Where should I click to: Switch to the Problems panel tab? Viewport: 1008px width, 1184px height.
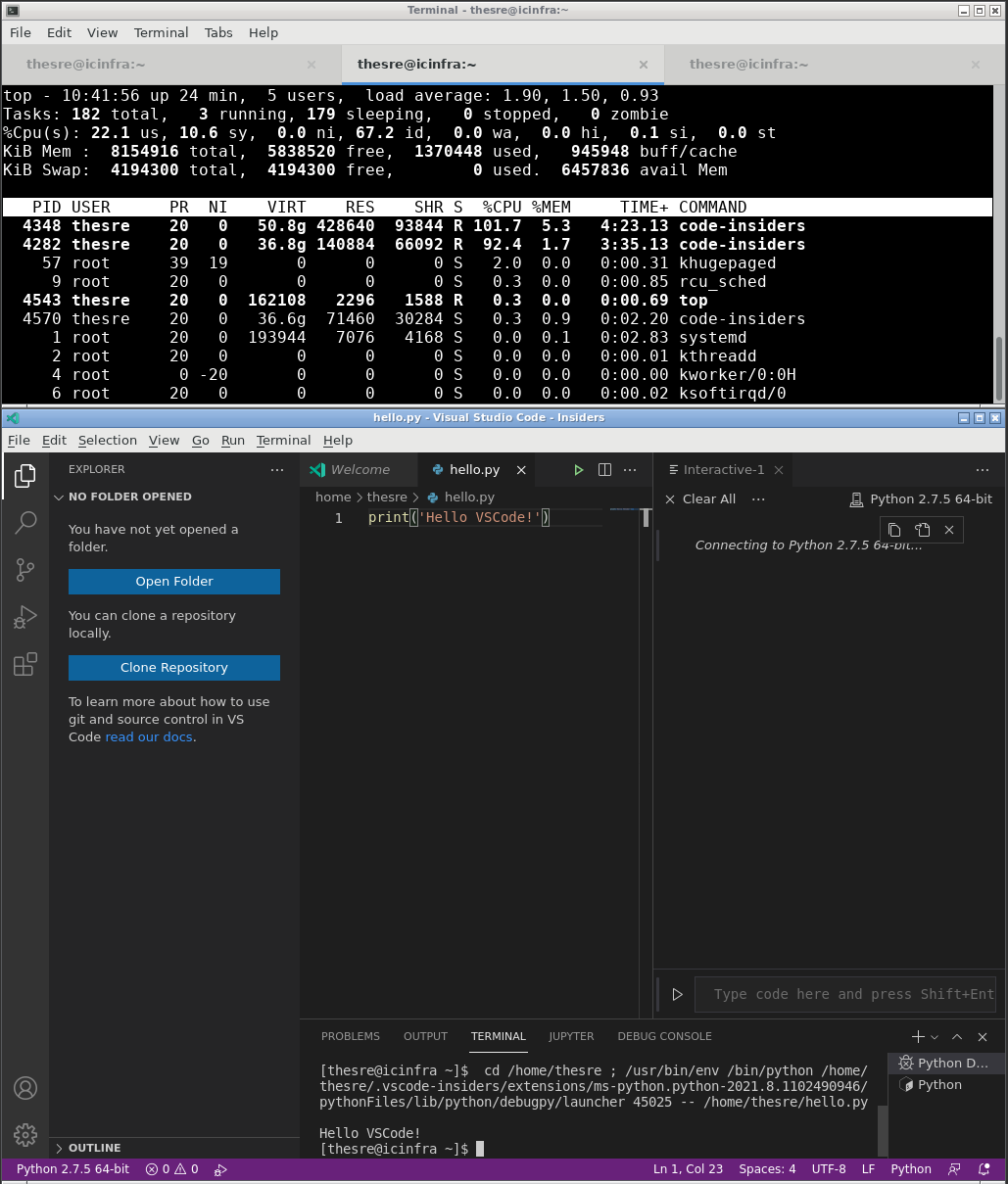[x=351, y=1036]
